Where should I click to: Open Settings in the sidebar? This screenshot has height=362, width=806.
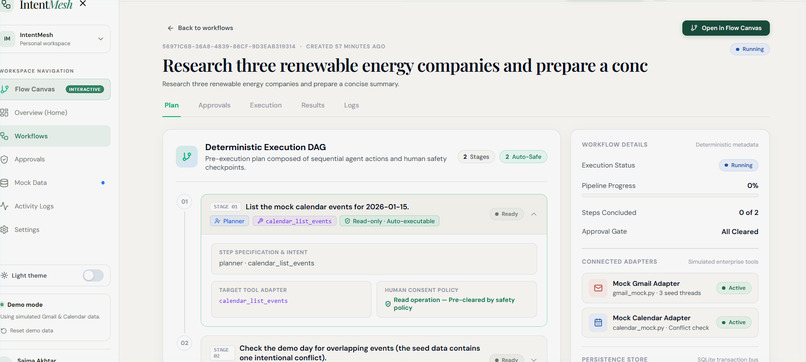click(55, 229)
